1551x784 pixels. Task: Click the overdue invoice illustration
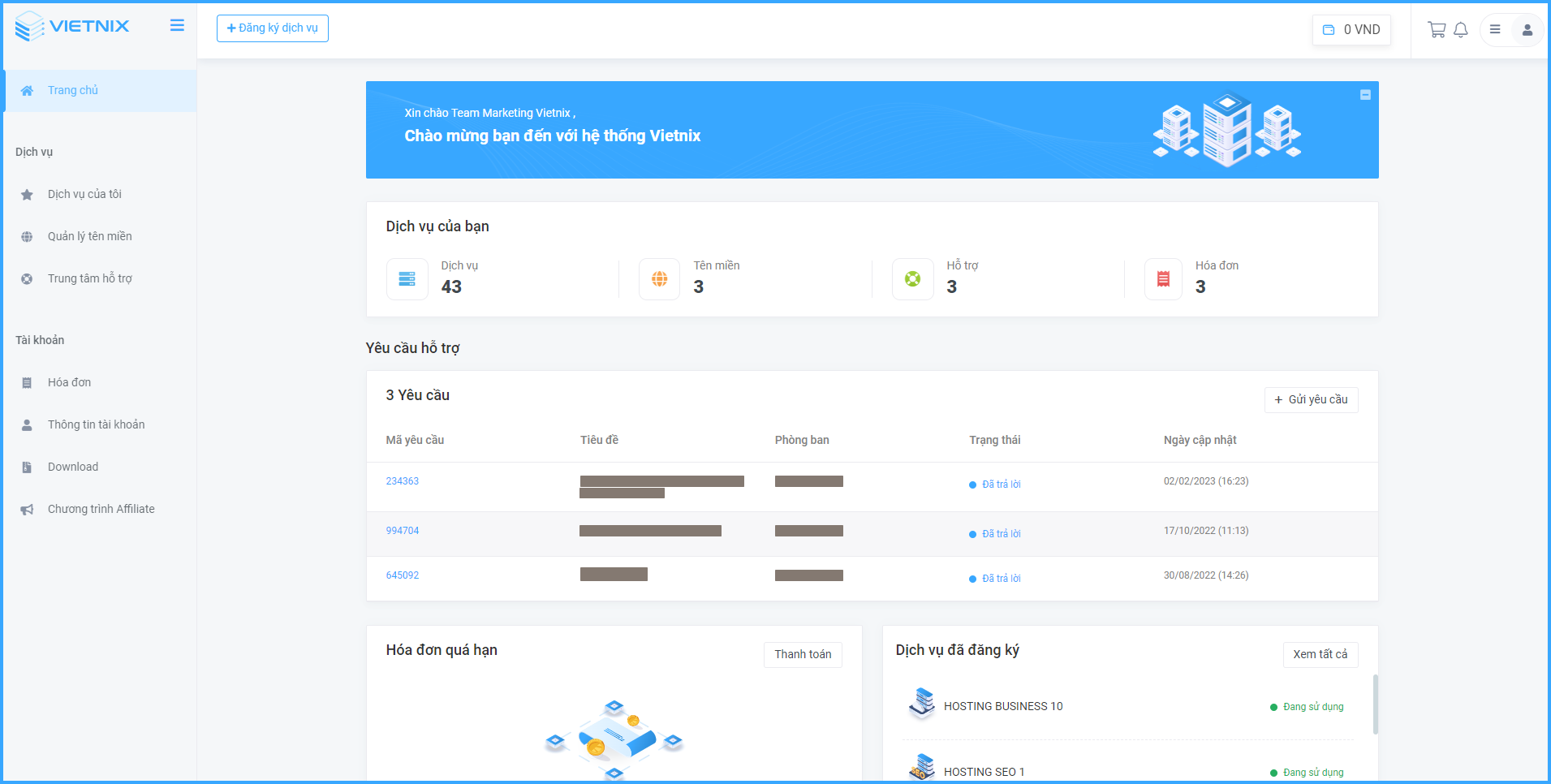click(x=614, y=739)
